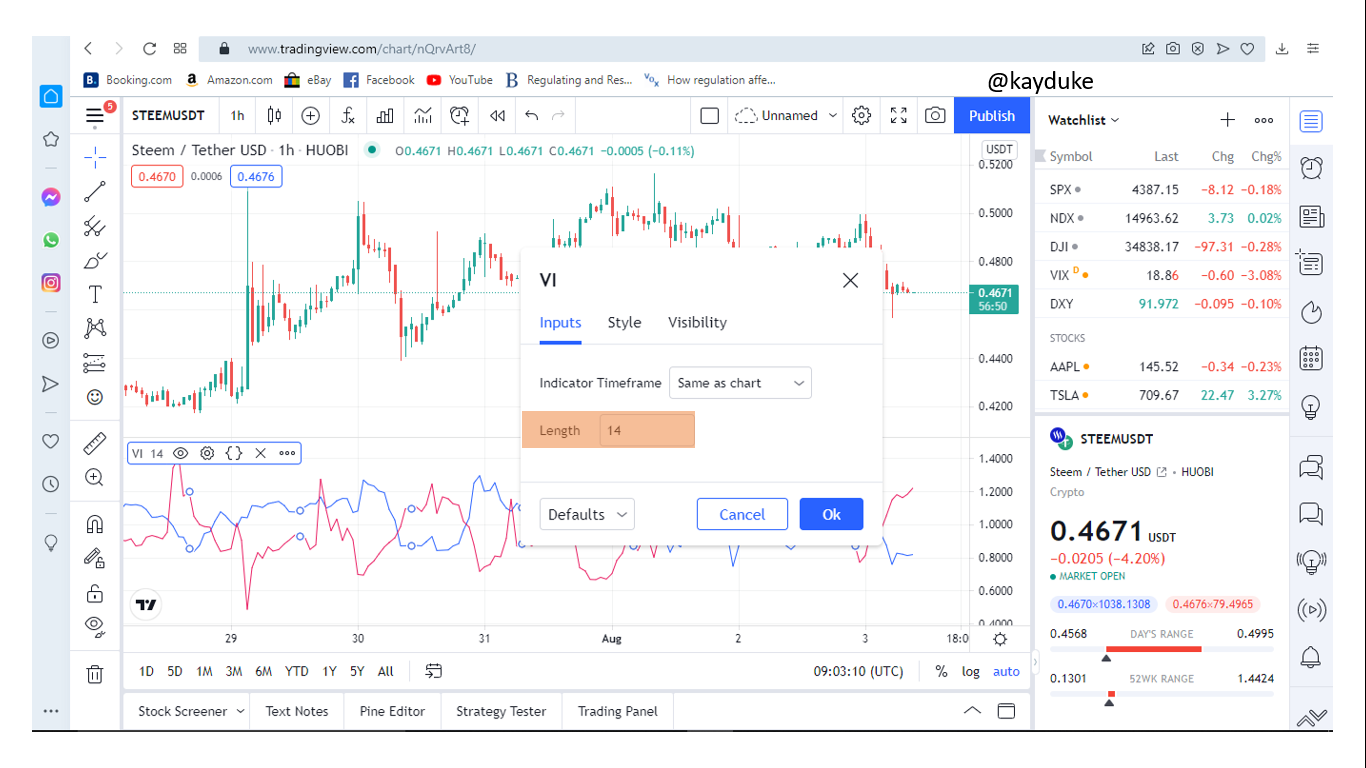Screen dimensions: 1366x768
Task: Open the chart patterns tool
Action: pos(95,328)
